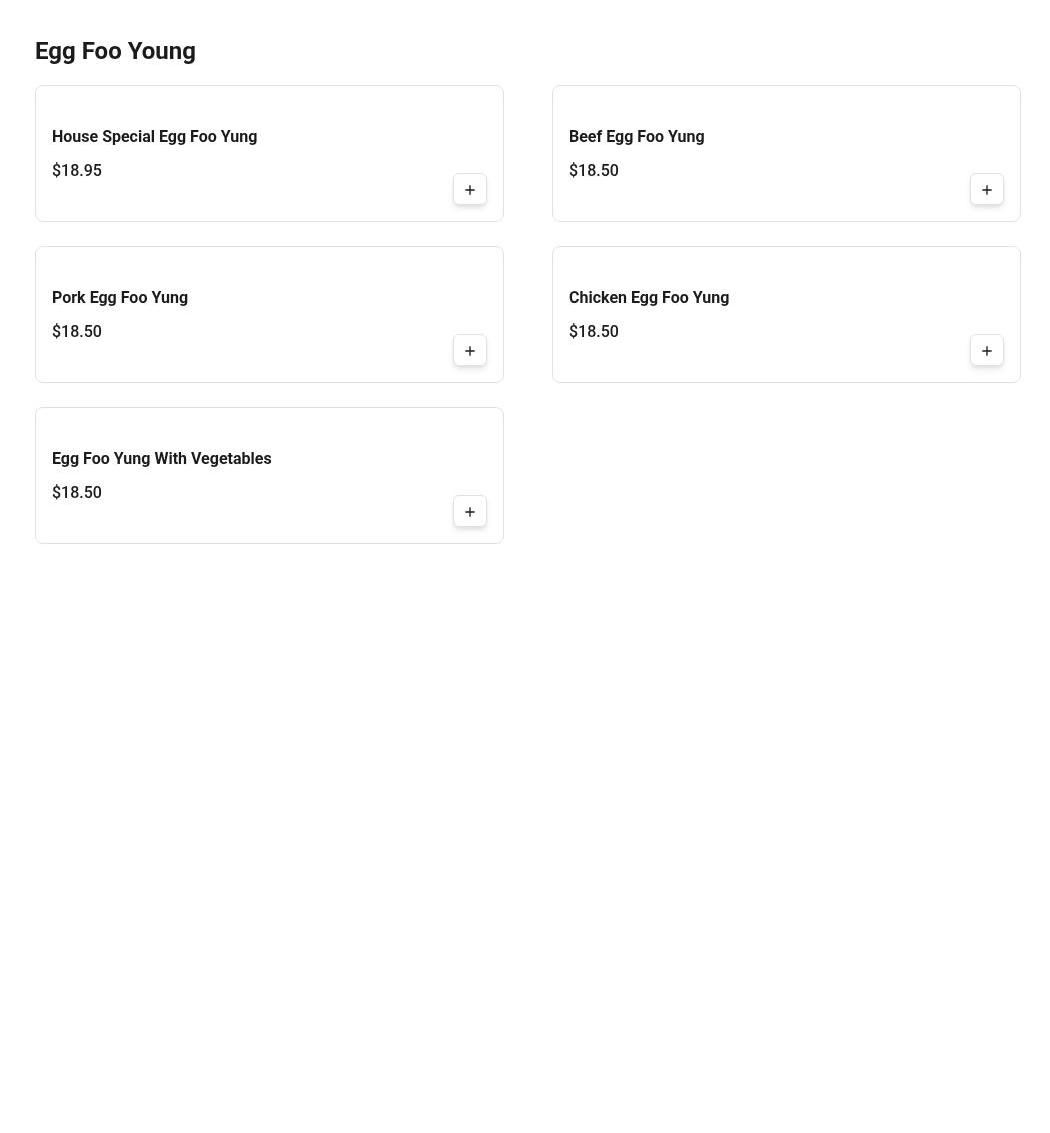Open the House Special Egg Foo Yung title
This screenshot has width=1050, height=1133.
[155, 137]
